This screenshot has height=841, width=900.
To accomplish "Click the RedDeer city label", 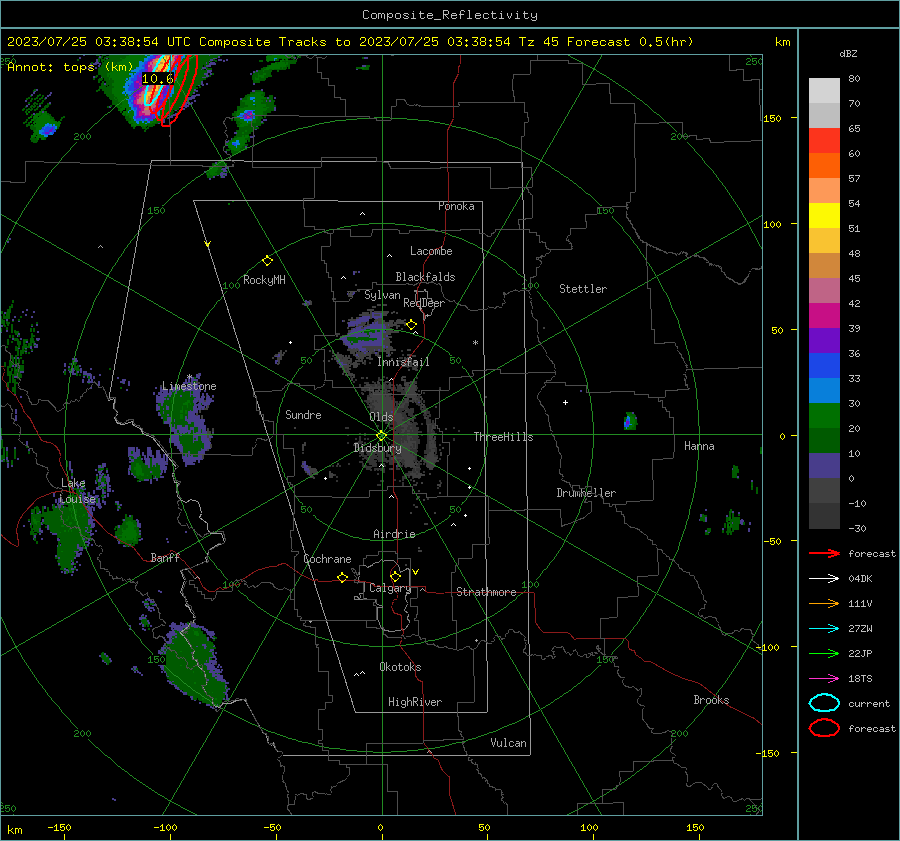I will click(x=424, y=303).
